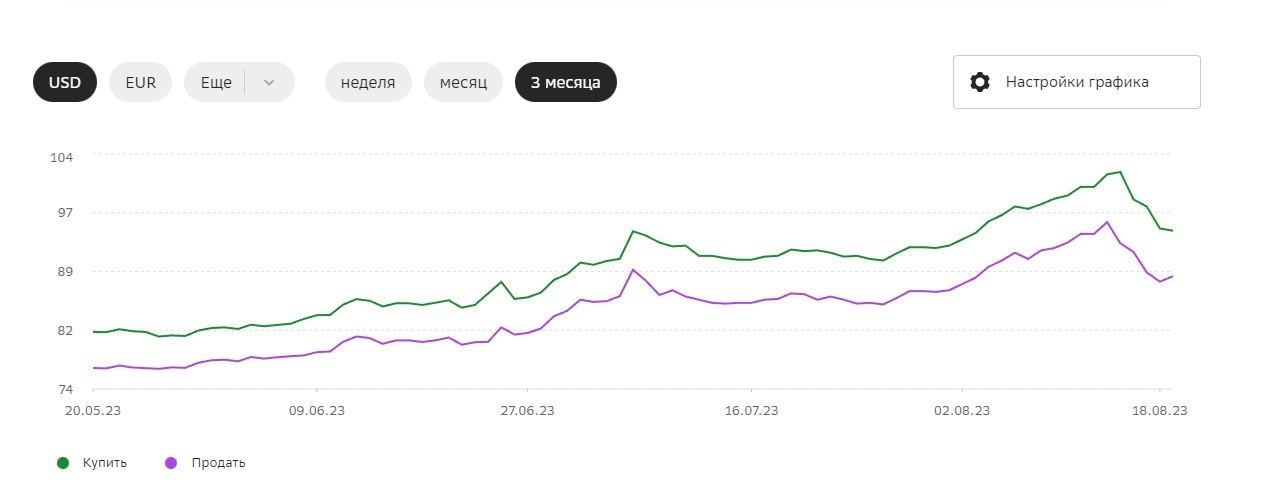Toggle the Продать series label
1262x496 pixels.
(216, 463)
